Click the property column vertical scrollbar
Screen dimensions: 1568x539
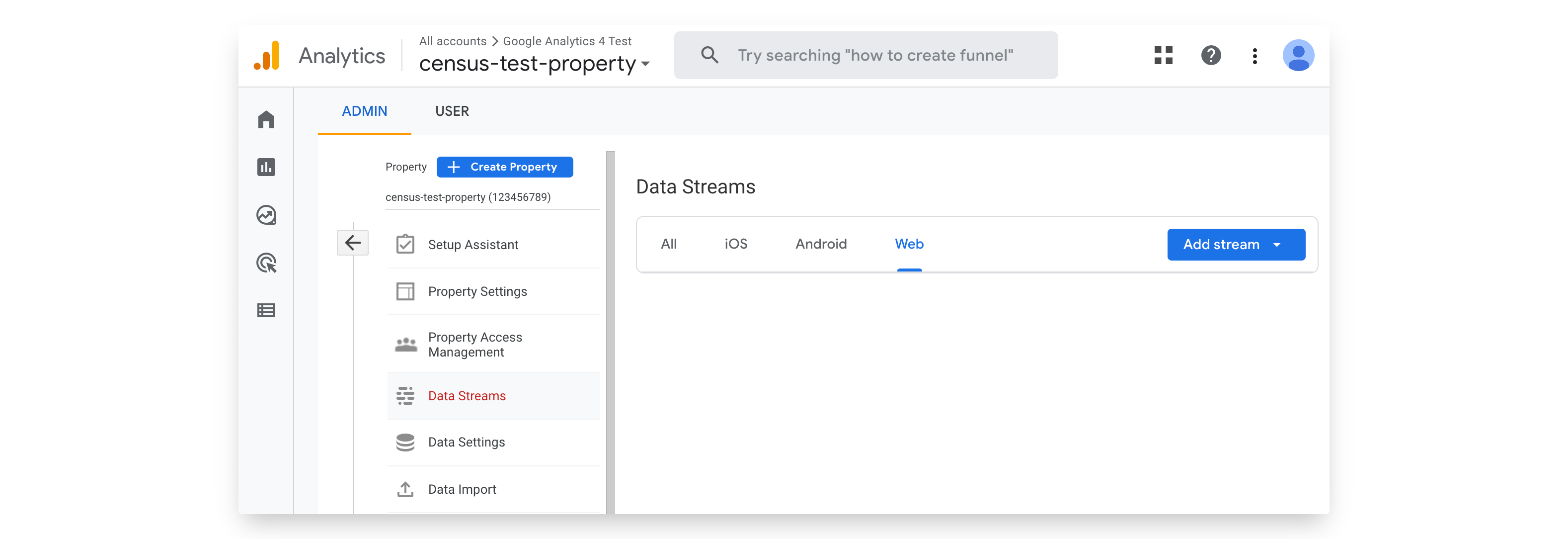coord(611,332)
